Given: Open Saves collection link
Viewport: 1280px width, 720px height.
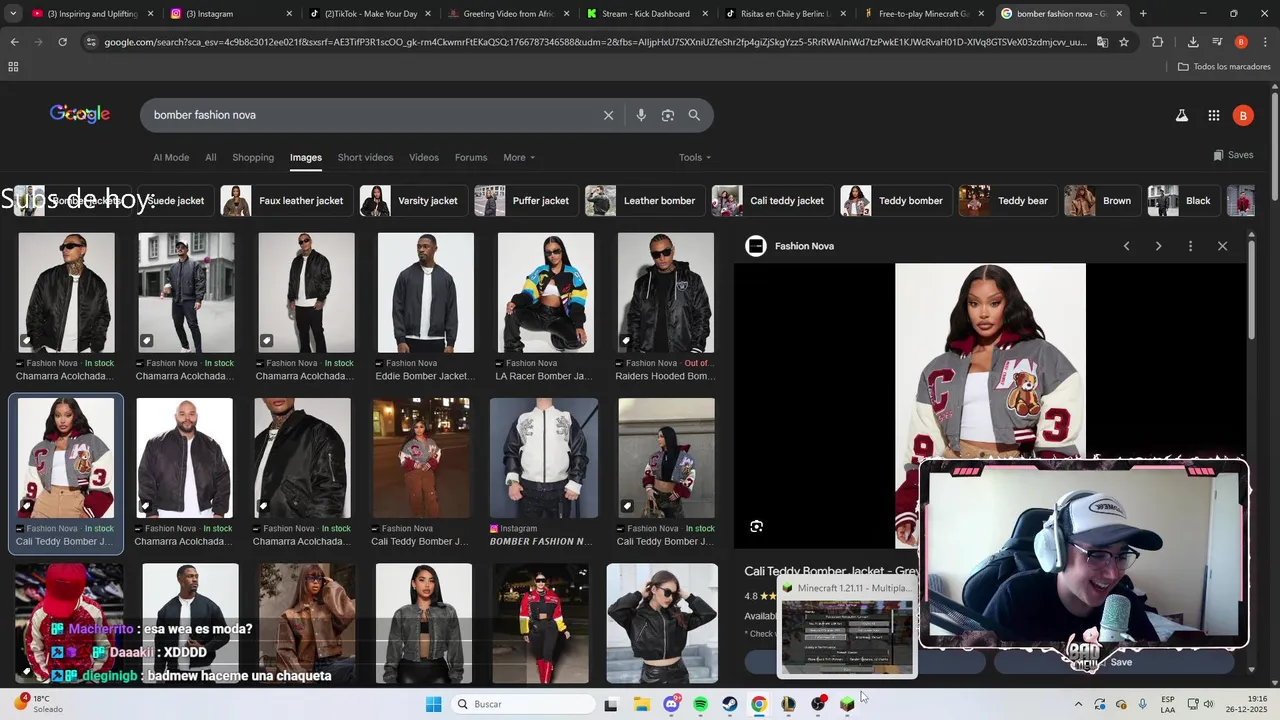Looking at the screenshot, I should pos(1233,155).
